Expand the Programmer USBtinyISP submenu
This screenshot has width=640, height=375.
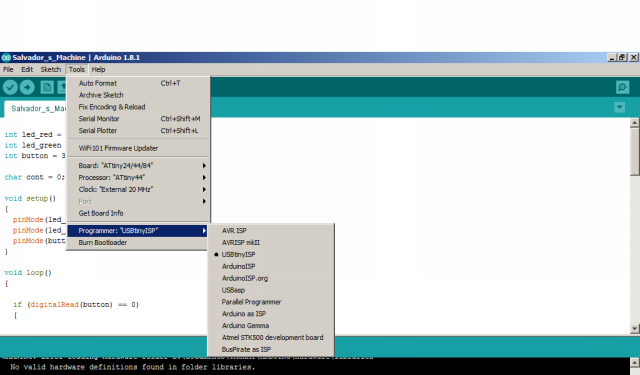pos(138,231)
